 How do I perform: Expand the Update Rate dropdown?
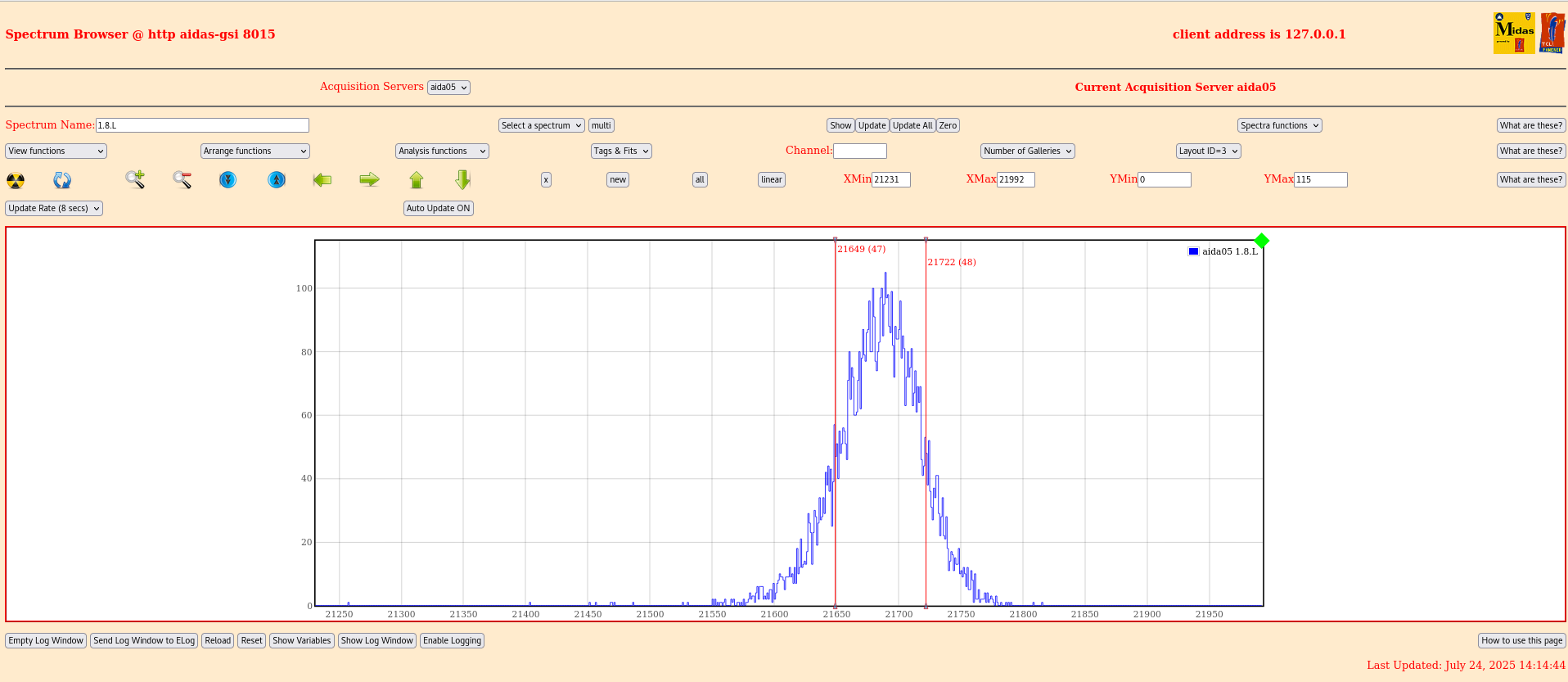[x=54, y=208]
